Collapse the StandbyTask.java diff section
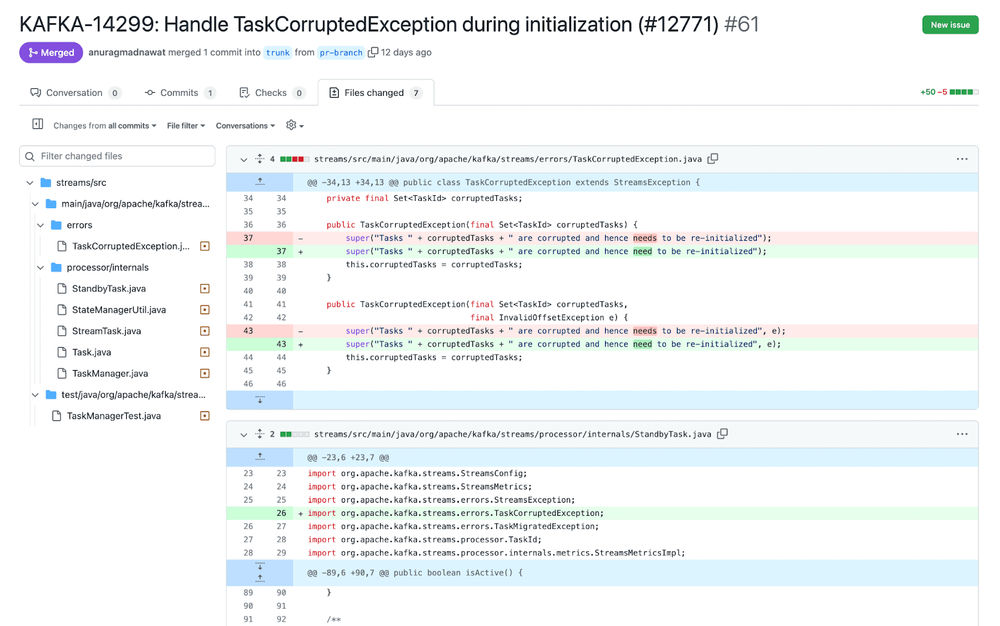The height and width of the screenshot is (626, 1000). 243,435
